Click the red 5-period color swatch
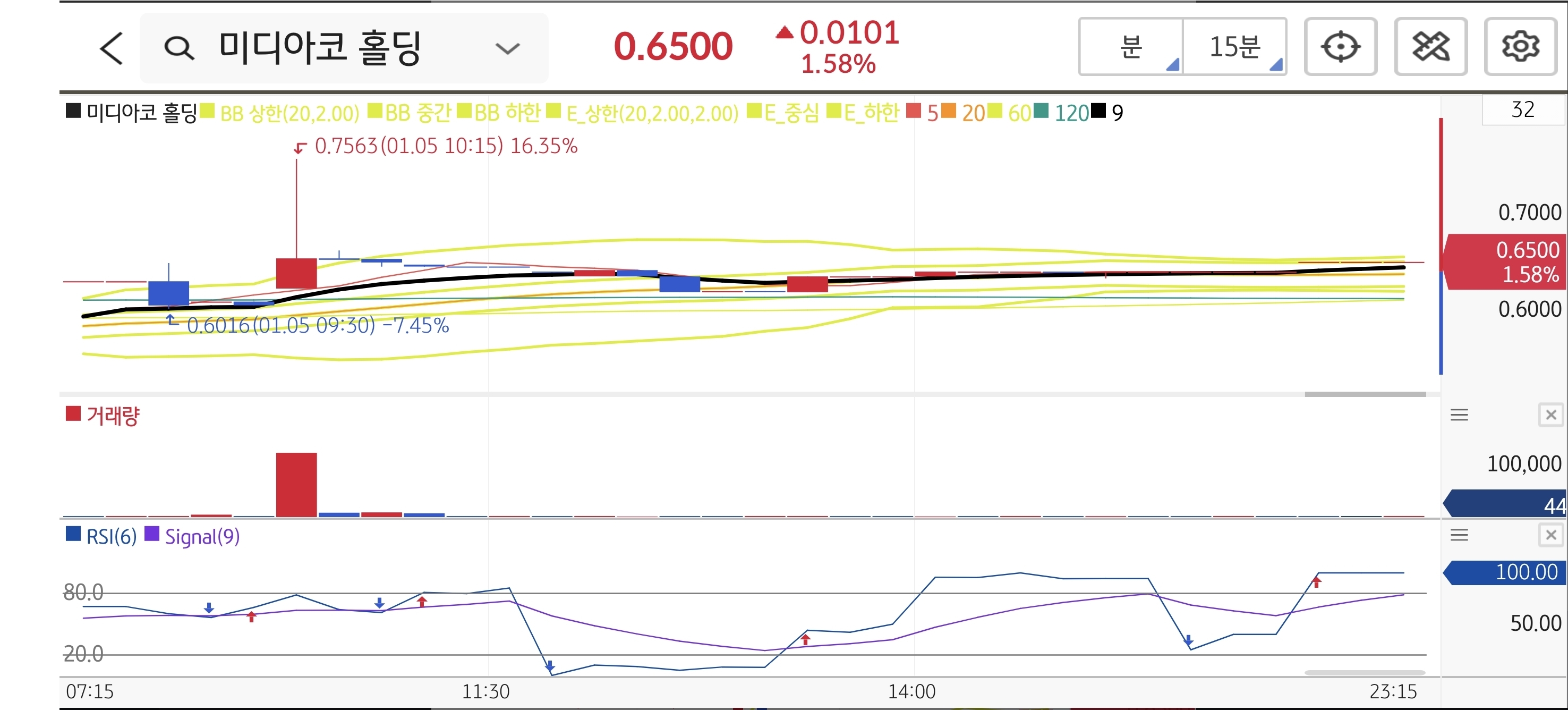Screen dimensions: 1568x710 [x=913, y=111]
